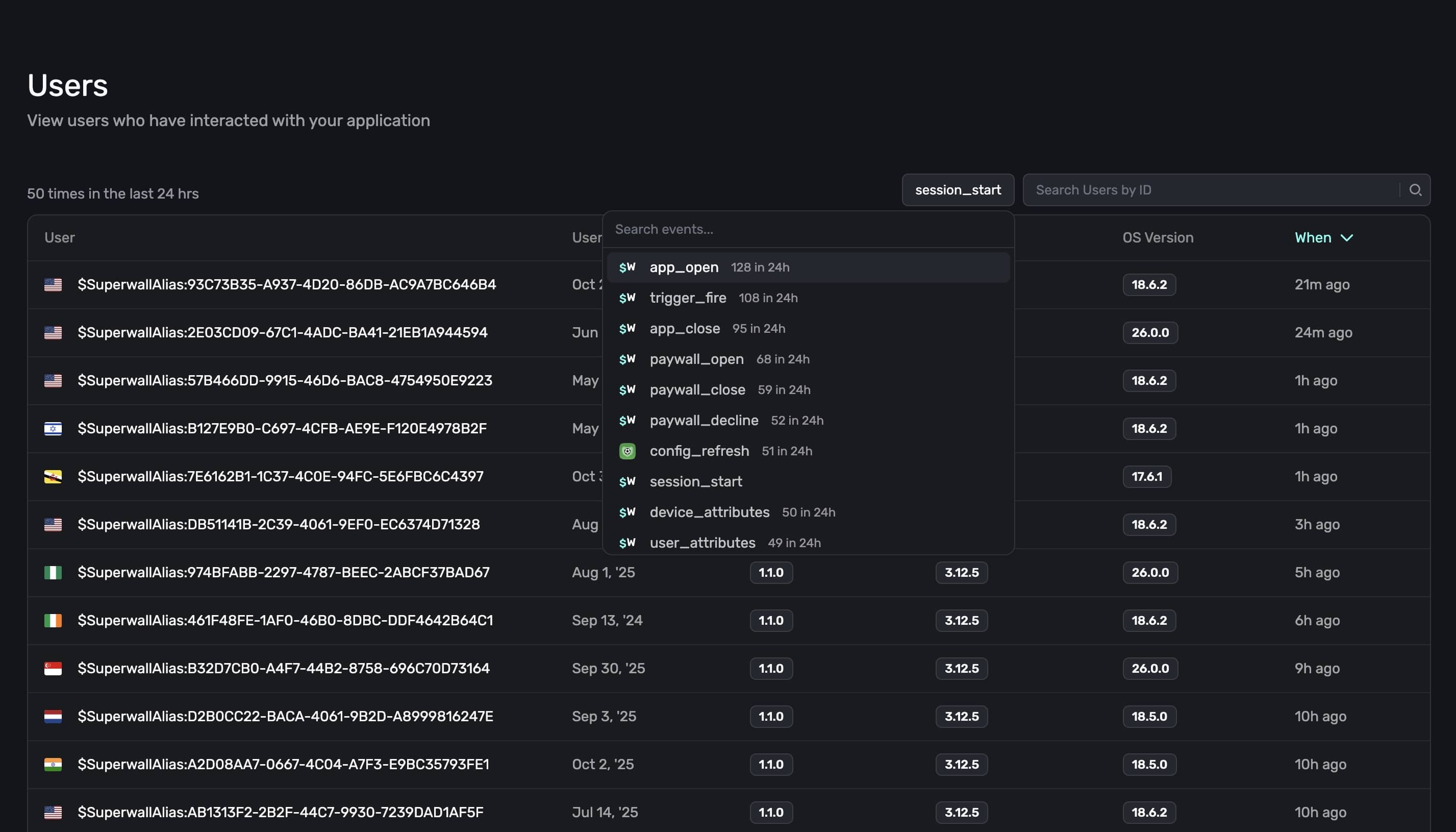Click the India flag icon in the users list
Image resolution: width=1456 pixels, height=832 pixels.
pyautogui.click(x=53, y=765)
